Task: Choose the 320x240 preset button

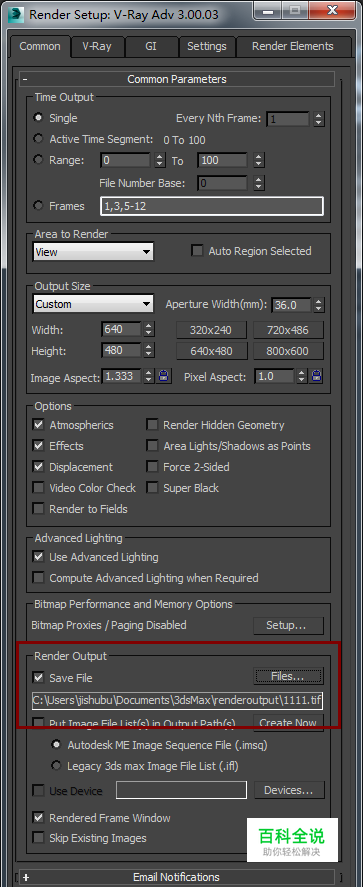Action: pyautogui.click(x=211, y=330)
